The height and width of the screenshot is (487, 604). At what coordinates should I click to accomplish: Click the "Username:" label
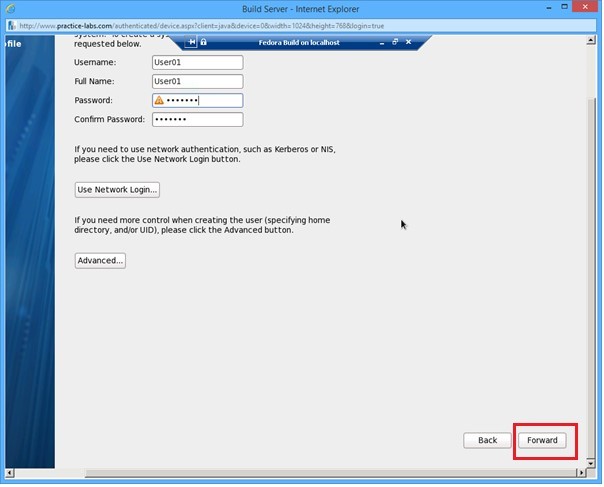tap(95, 62)
